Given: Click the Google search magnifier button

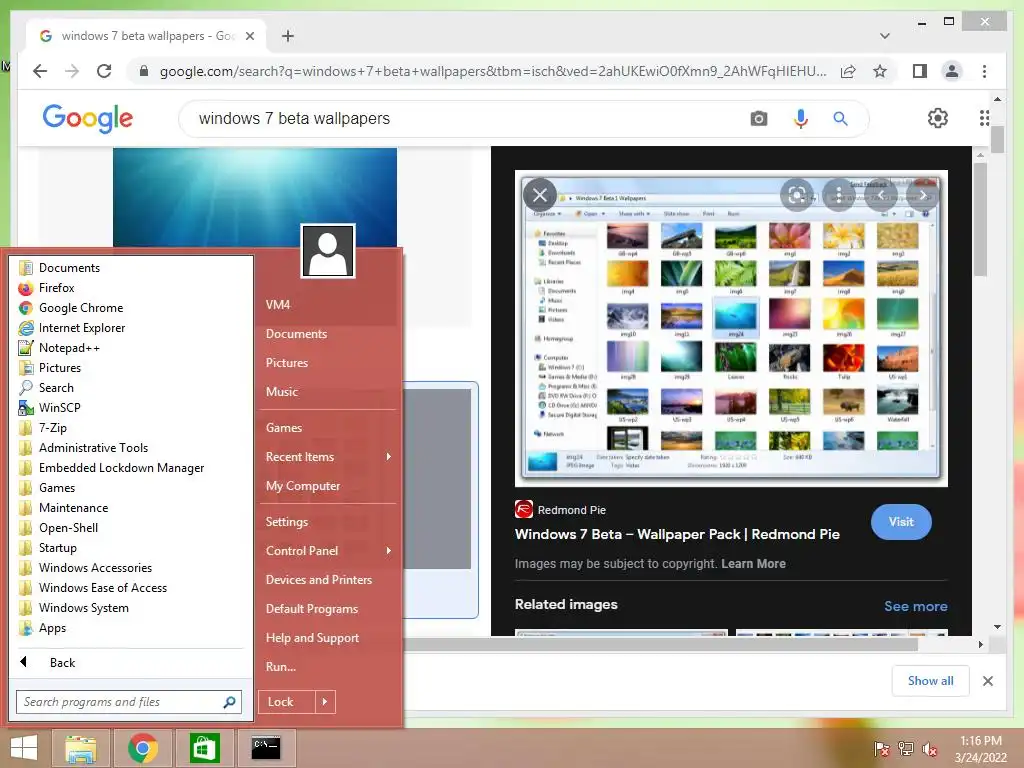Looking at the screenshot, I should (840, 119).
